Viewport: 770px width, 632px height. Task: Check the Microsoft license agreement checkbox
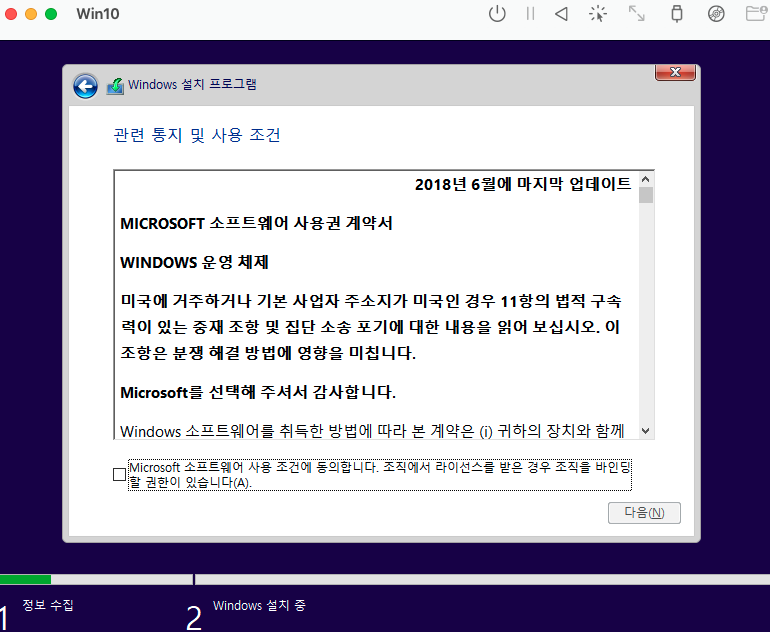click(119, 474)
